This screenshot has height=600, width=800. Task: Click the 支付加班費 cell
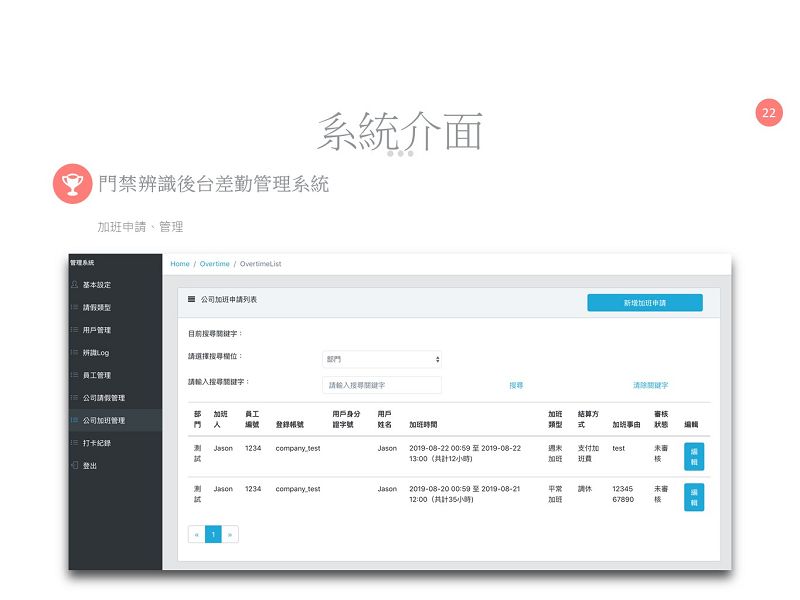pos(588,454)
